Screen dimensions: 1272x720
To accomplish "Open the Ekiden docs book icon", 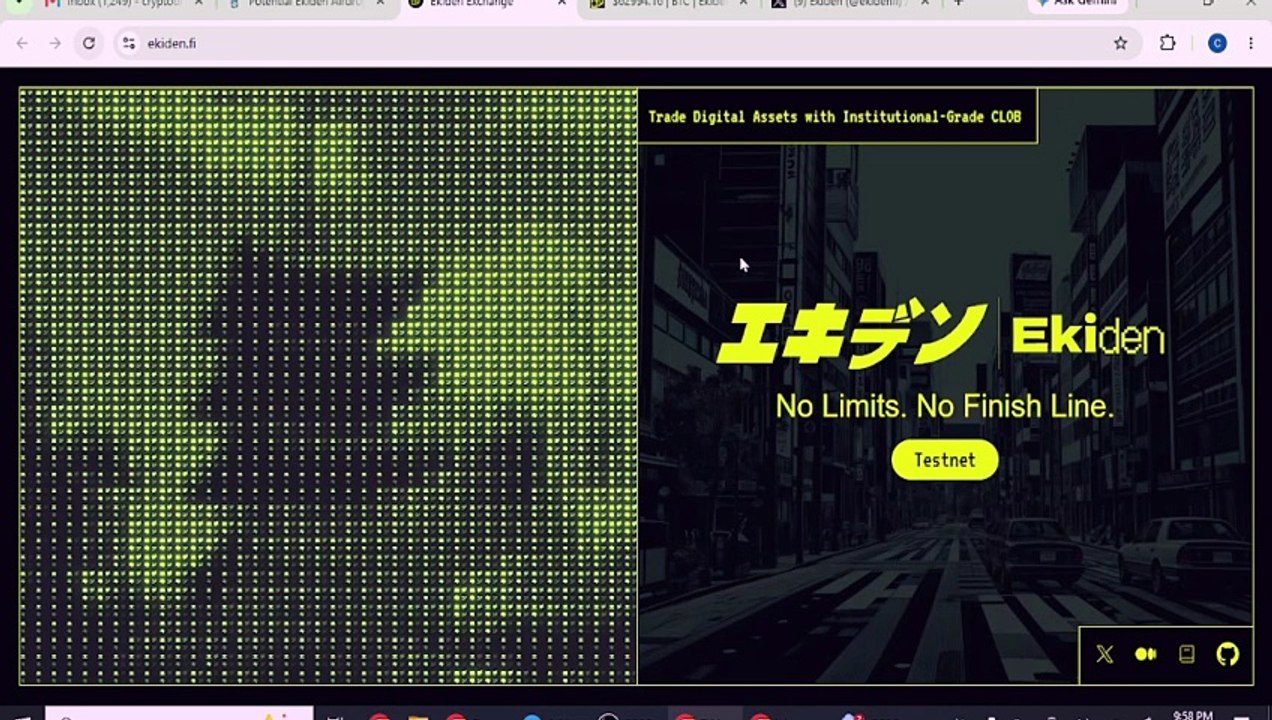I will point(1187,654).
